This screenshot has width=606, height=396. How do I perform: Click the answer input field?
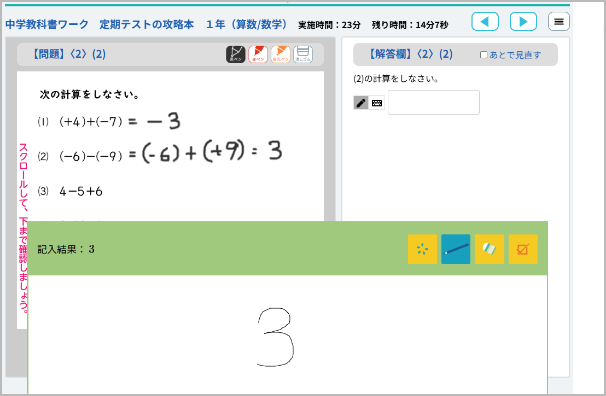point(434,102)
